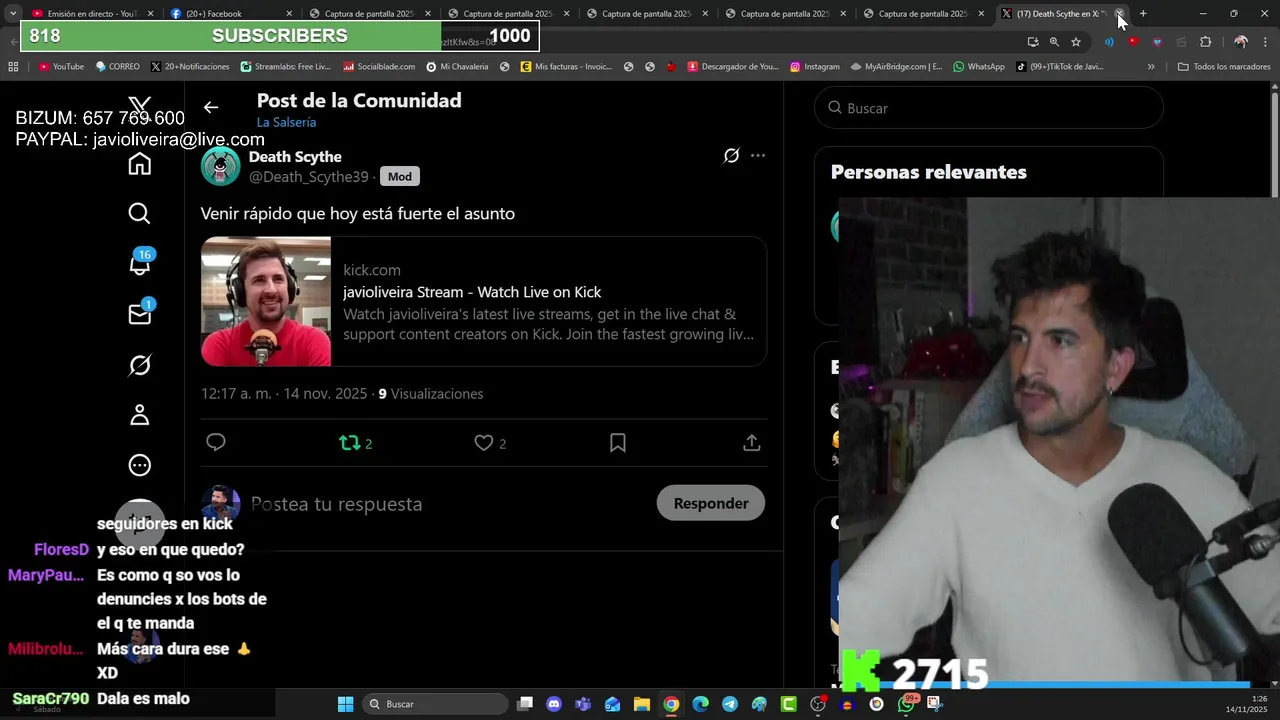Viewport: 1280px width, 720px height.
Task: Open the Windows Start menu
Action: coord(345,704)
